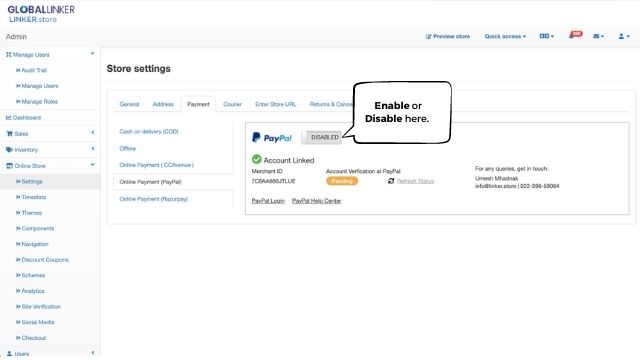Open the user profile icon menu
This screenshot has width=640, height=360.
tap(624, 36)
